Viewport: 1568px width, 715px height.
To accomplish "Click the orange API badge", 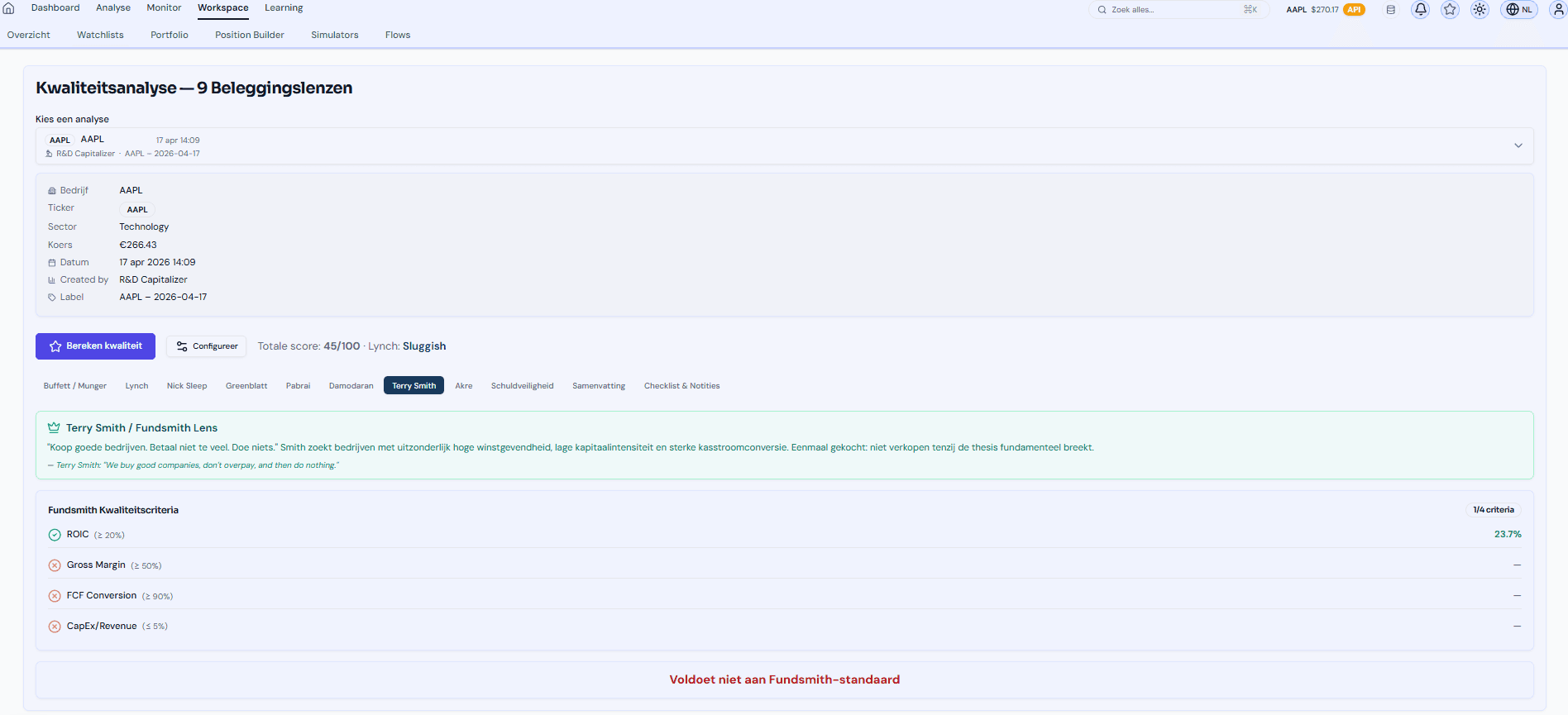I will pyautogui.click(x=1355, y=10).
